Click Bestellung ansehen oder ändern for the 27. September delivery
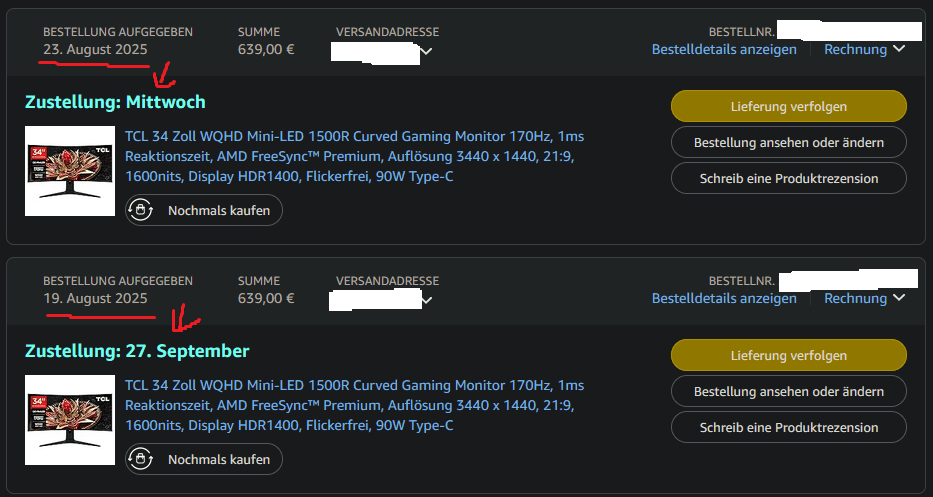 [x=788, y=391]
